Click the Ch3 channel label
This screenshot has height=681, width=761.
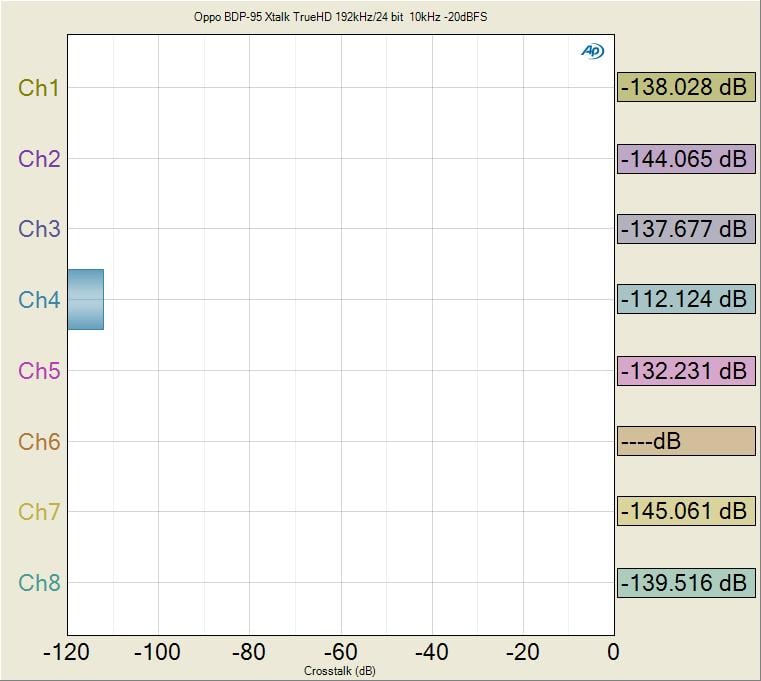(x=39, y=229)
